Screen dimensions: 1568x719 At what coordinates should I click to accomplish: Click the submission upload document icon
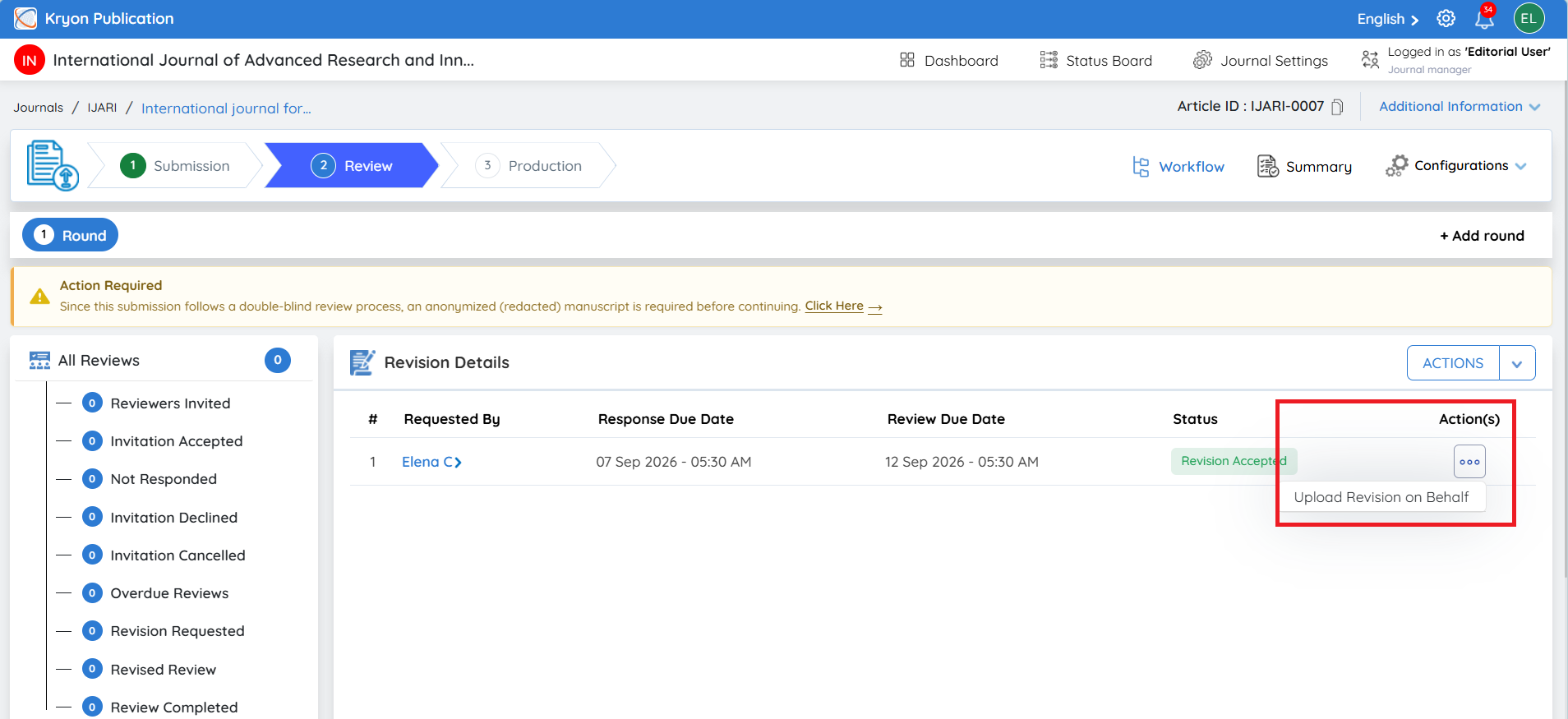(53, 165)
